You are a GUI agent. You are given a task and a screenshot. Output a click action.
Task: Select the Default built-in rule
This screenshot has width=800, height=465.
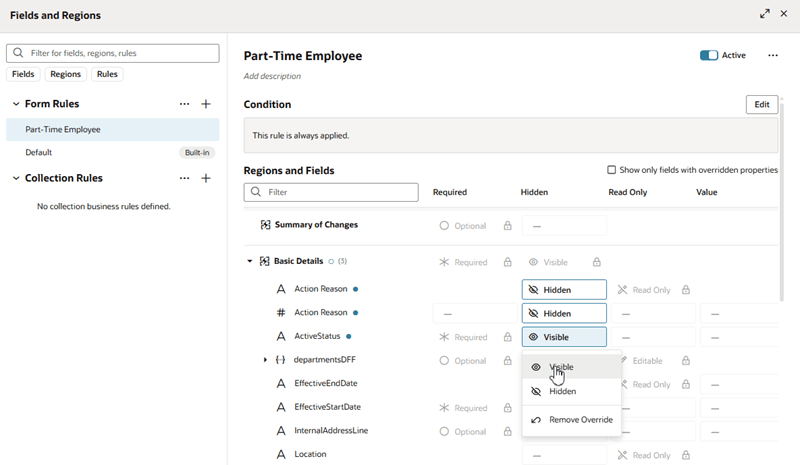[x=39, y=153]
